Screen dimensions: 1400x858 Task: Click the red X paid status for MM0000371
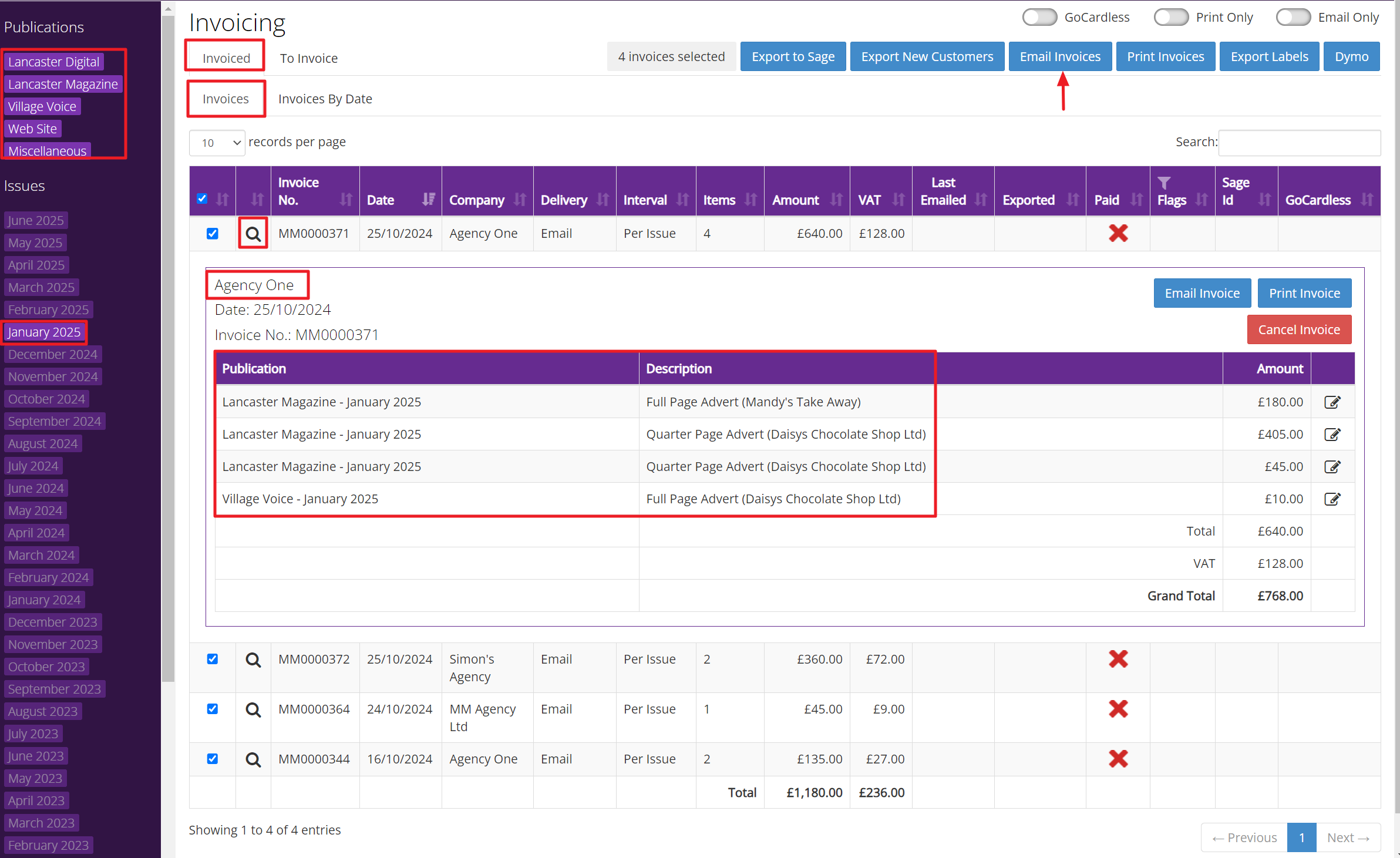[x=1118, y=233]
